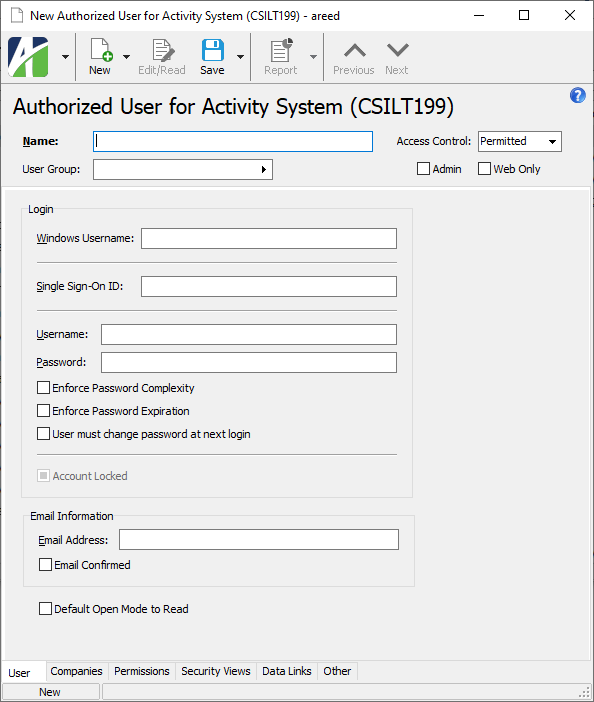Go to Previous record arrow
Image resolution: width=594 pixels, height=702 pixels.
355,50
